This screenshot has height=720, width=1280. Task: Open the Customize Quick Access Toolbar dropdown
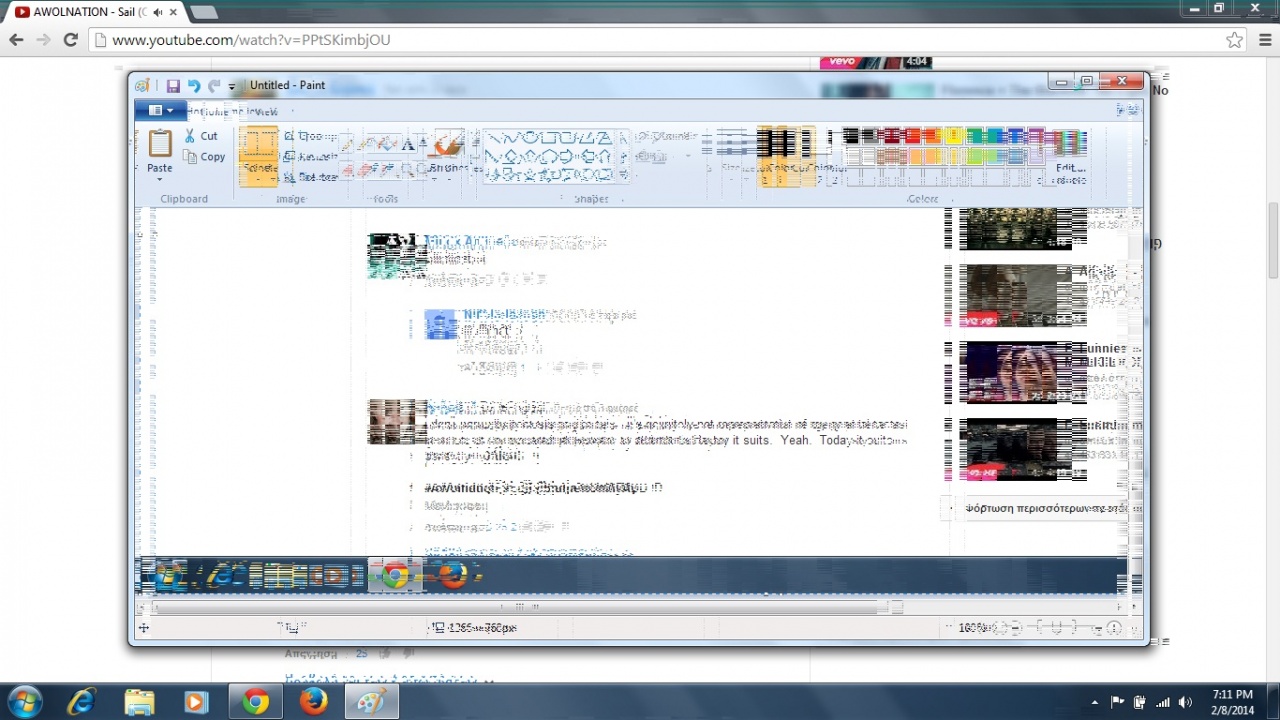232,87
